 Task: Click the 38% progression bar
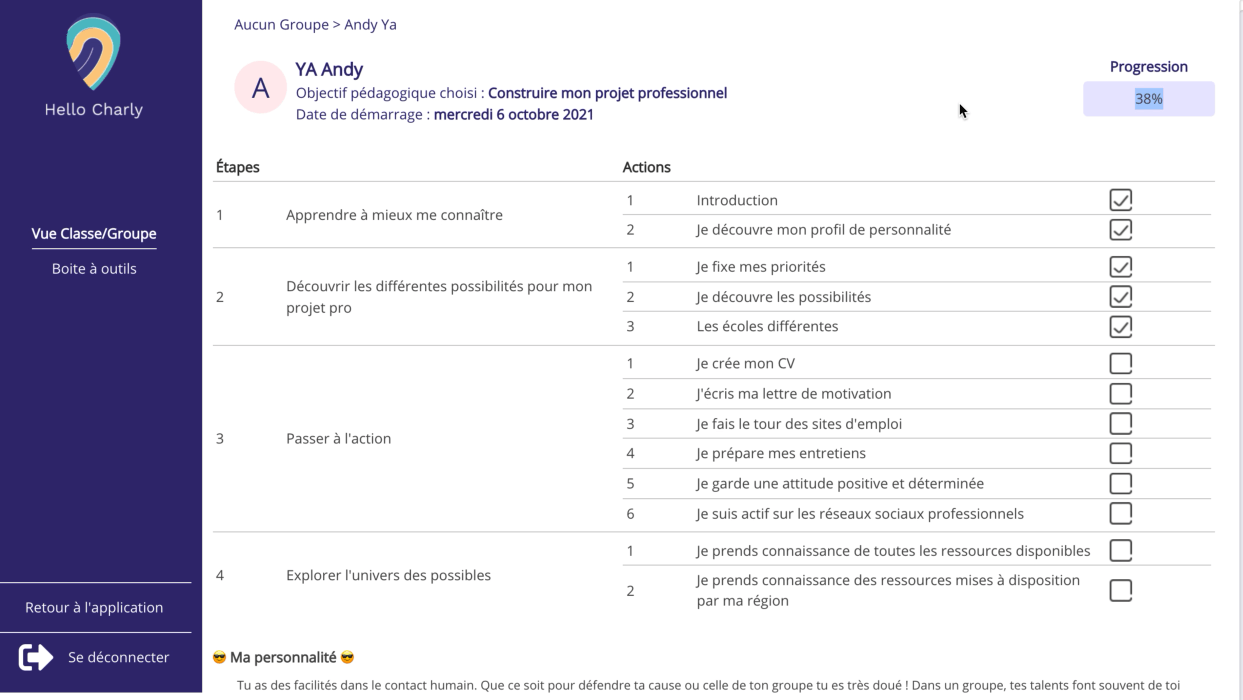(1148, 99)
